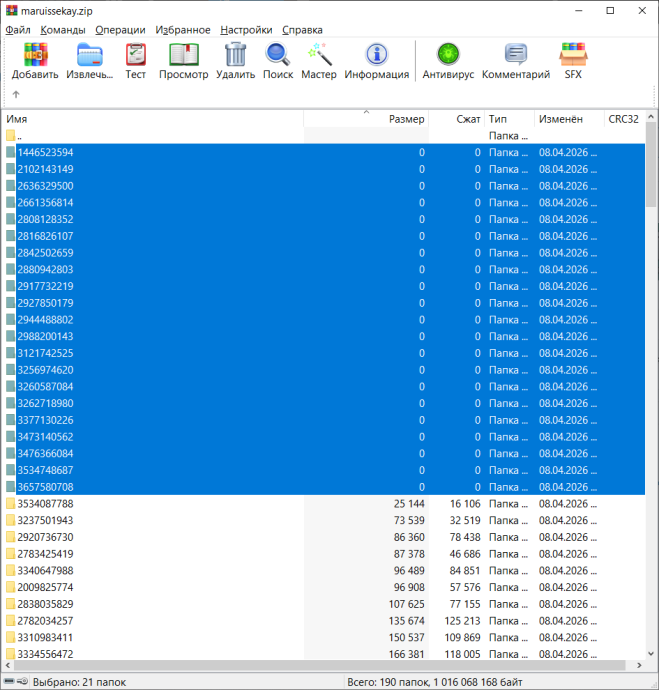Viewport: 659px width, 690px height.
Task: Go up one level with arrow button
Action: 16,95
